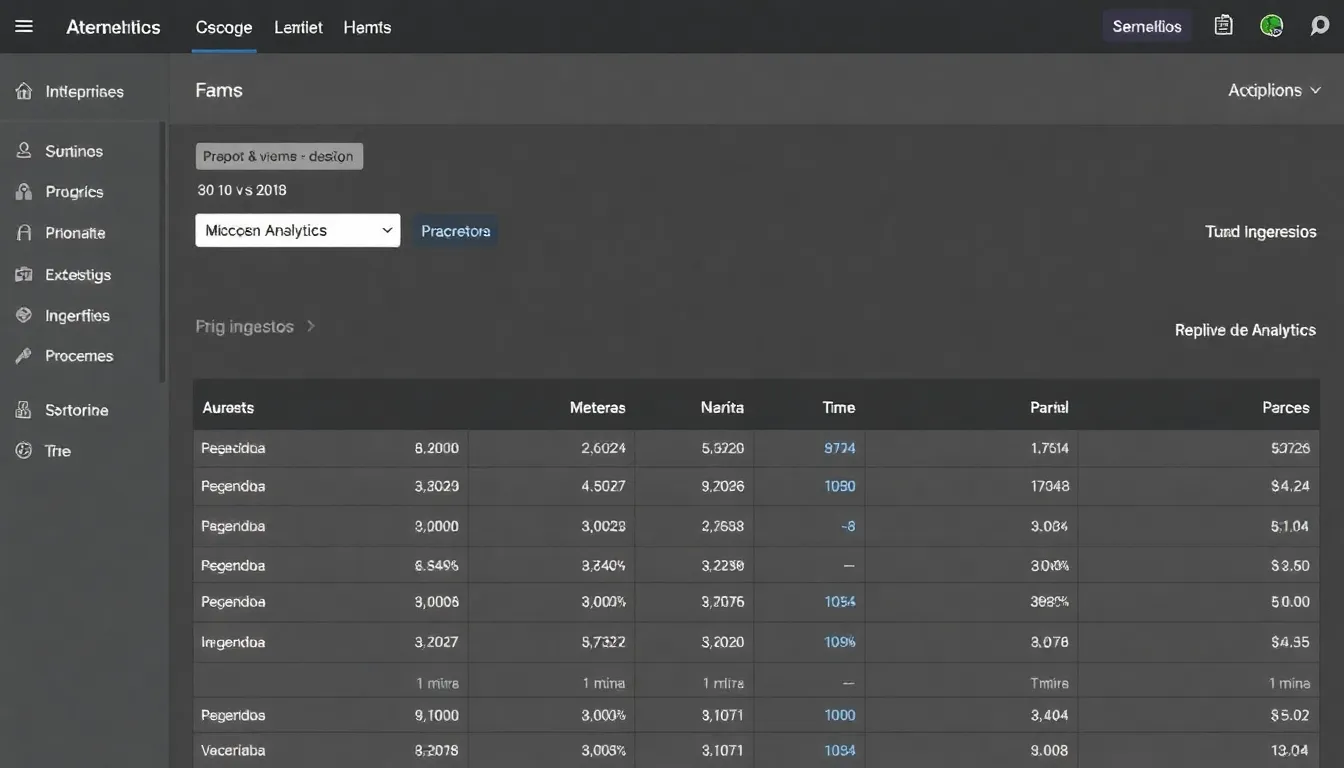The height and width of the screenshot is (768, 1344).
Task: Open search with the magnifier icon
Action: [x=1320, y=26]
